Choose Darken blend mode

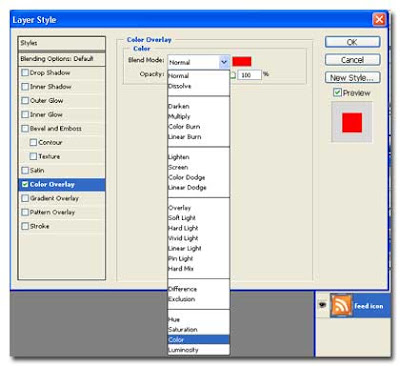tap(199, 106)
